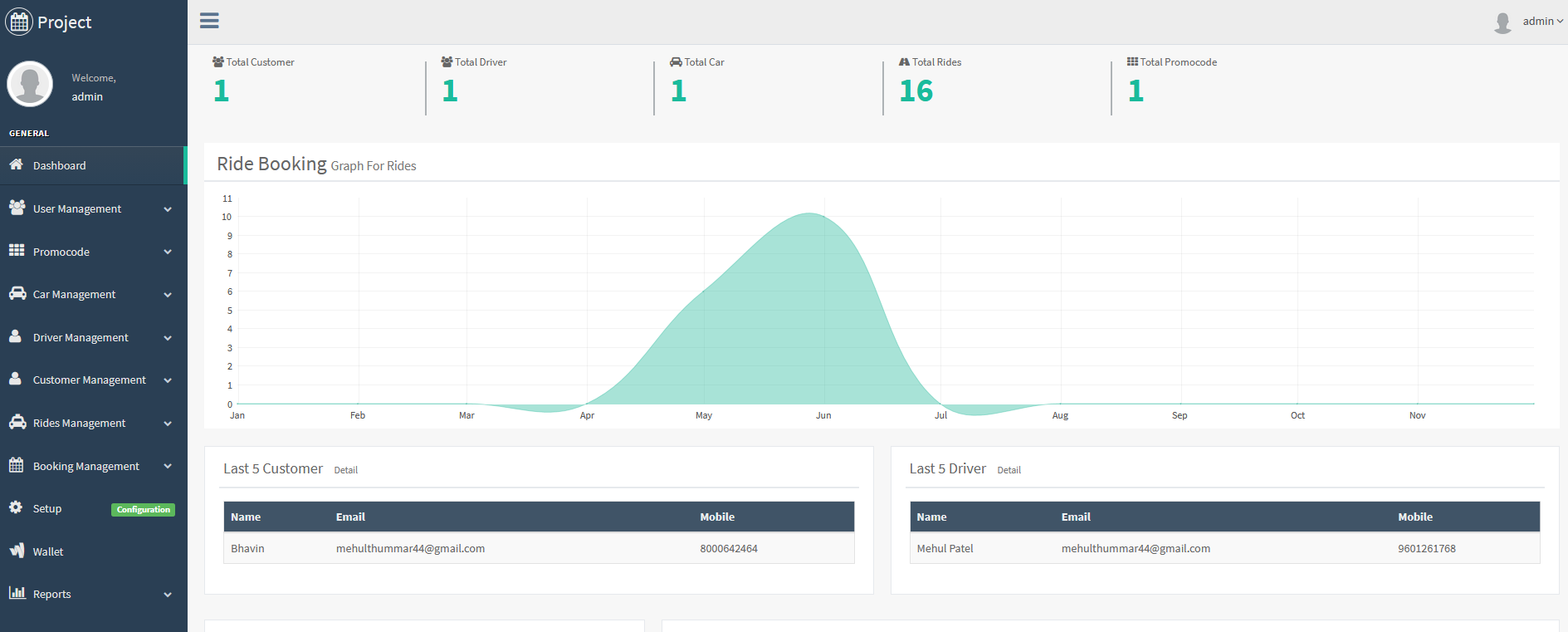Expand the Rides Management chevron
This screenshot has height=632, width=1568.
click(x=168, y=424)
